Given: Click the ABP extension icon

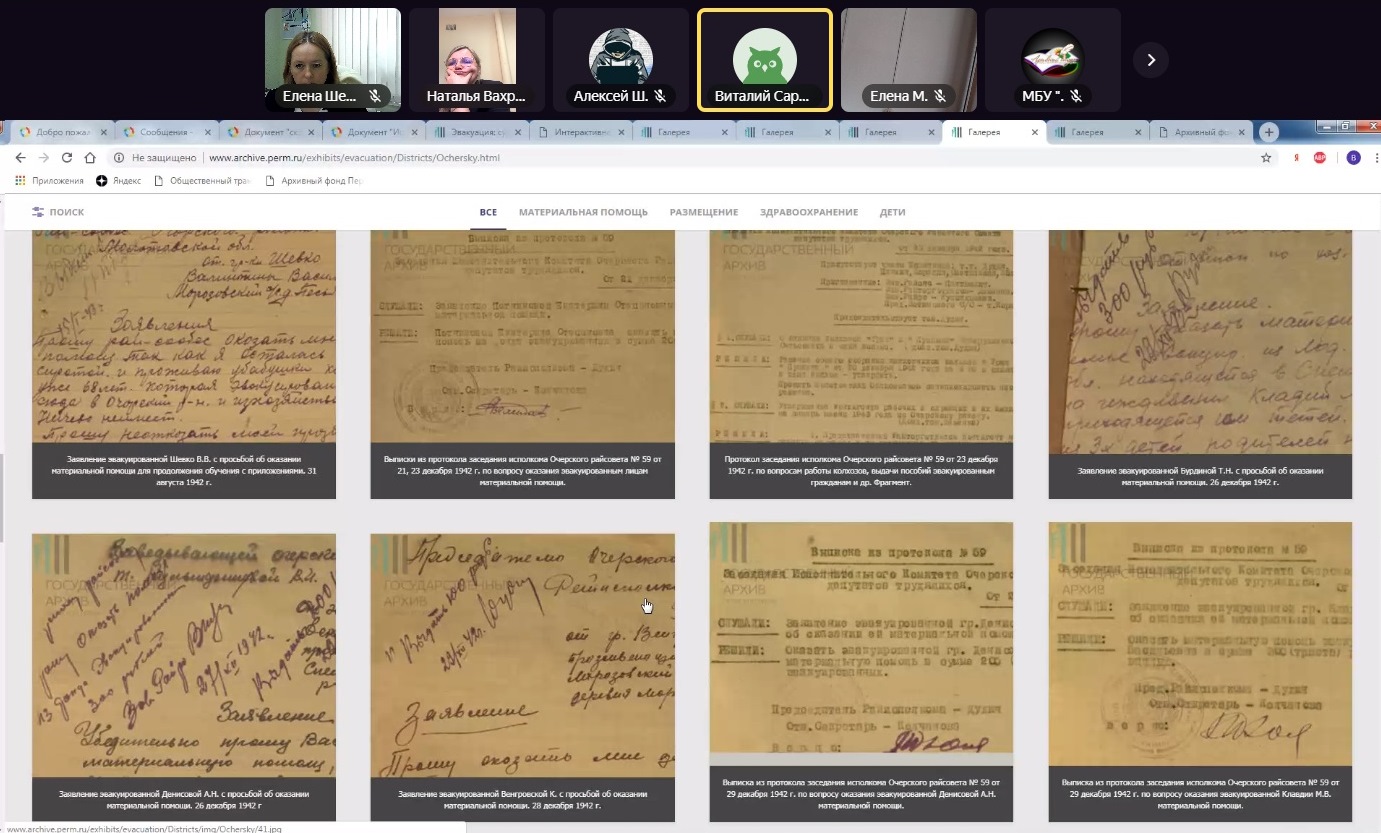Looking at the screenshot, I should 1320,158.
